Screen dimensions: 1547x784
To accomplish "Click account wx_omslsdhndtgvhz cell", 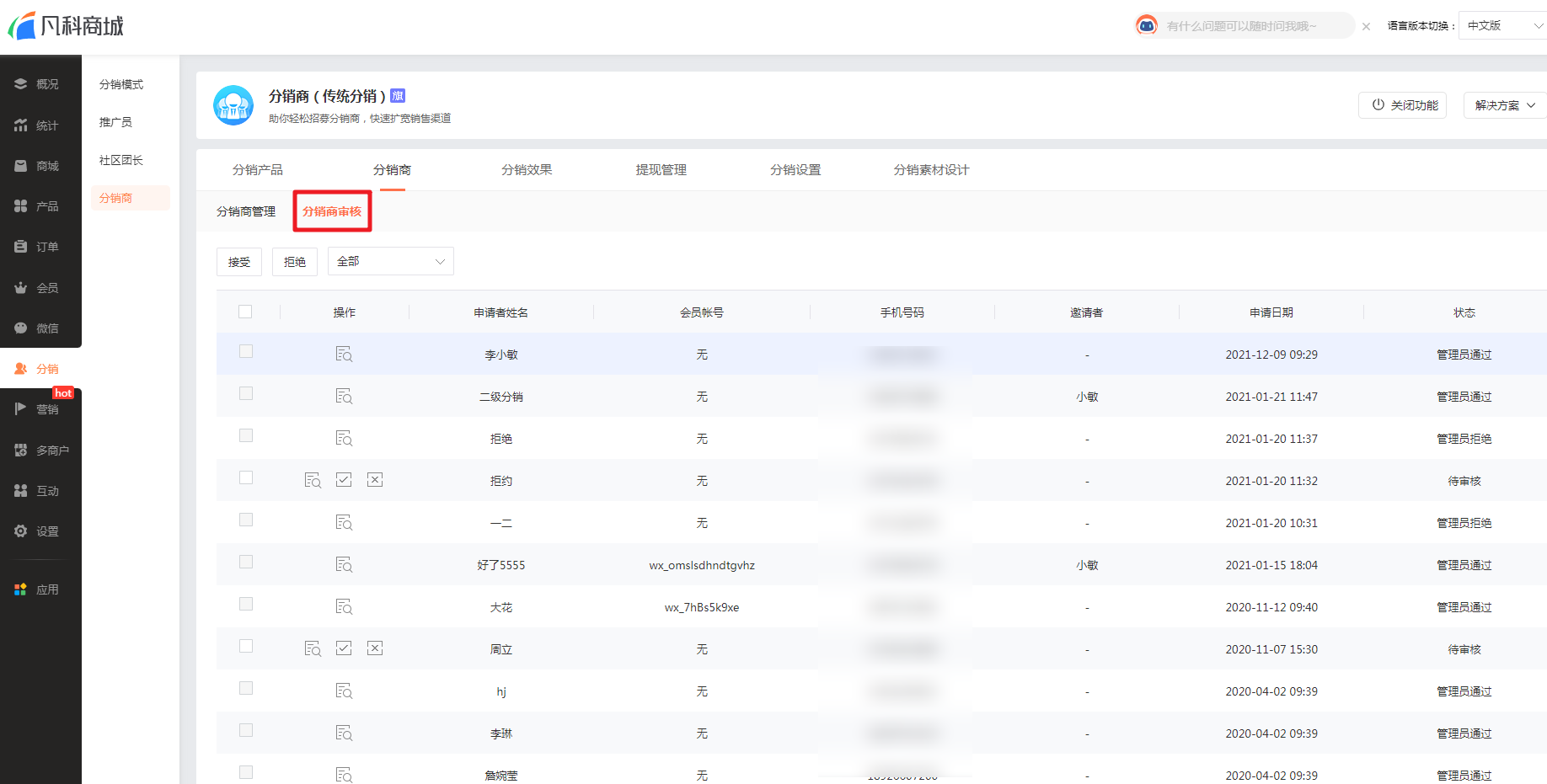I will [x=702, y=565].
